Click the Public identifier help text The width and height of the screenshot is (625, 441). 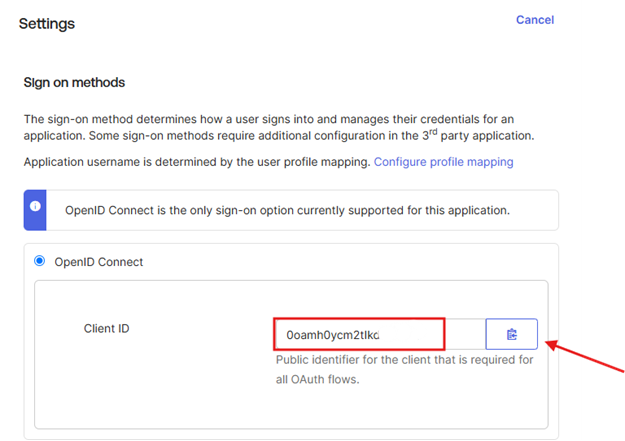click(405, 360)
